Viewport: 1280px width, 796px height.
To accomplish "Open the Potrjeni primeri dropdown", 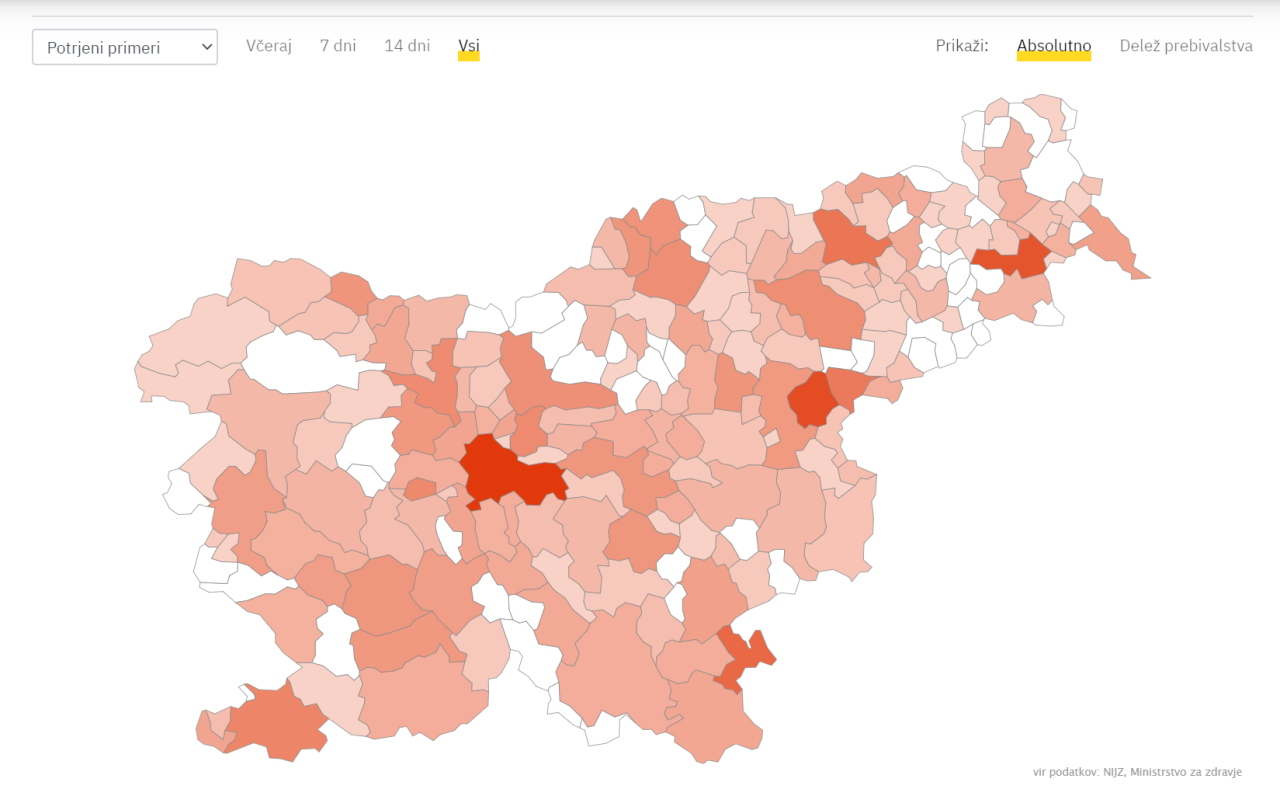I will [x=125, y=47].
